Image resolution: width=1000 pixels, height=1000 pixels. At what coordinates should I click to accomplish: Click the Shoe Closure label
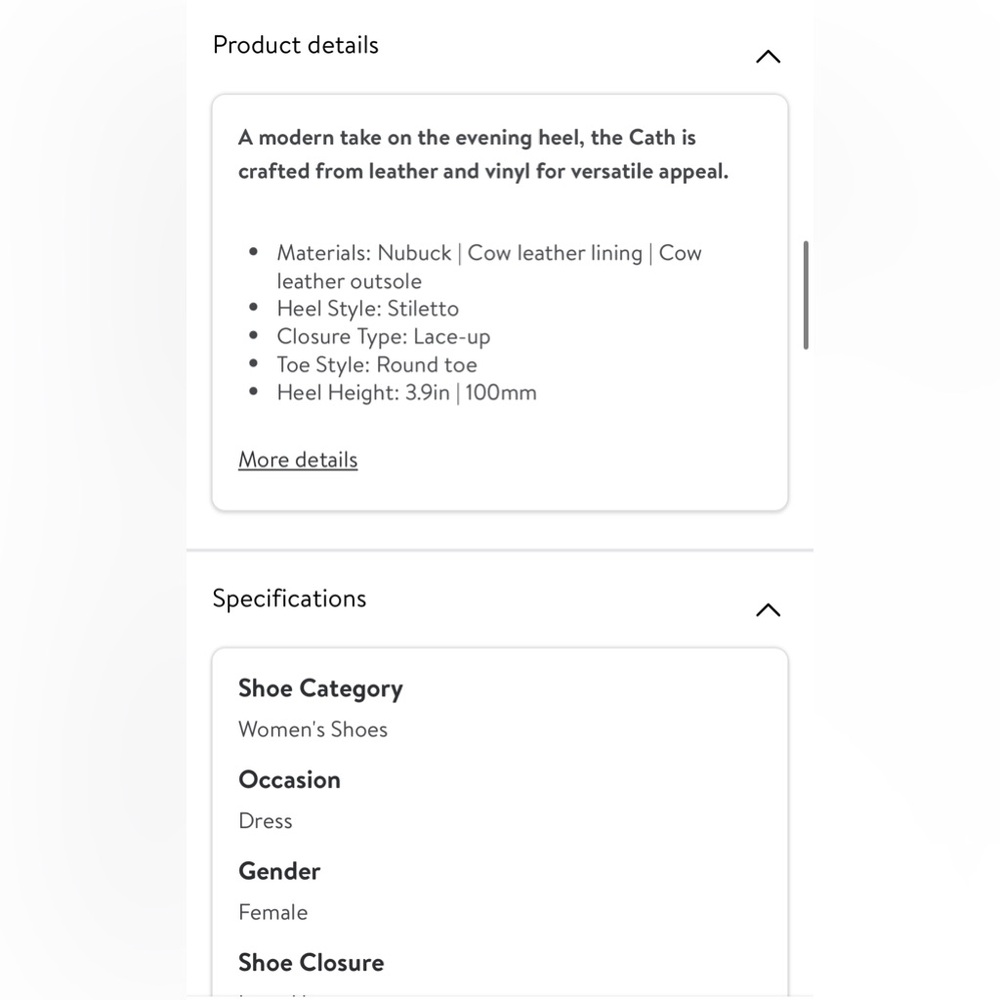pos(310,963)
